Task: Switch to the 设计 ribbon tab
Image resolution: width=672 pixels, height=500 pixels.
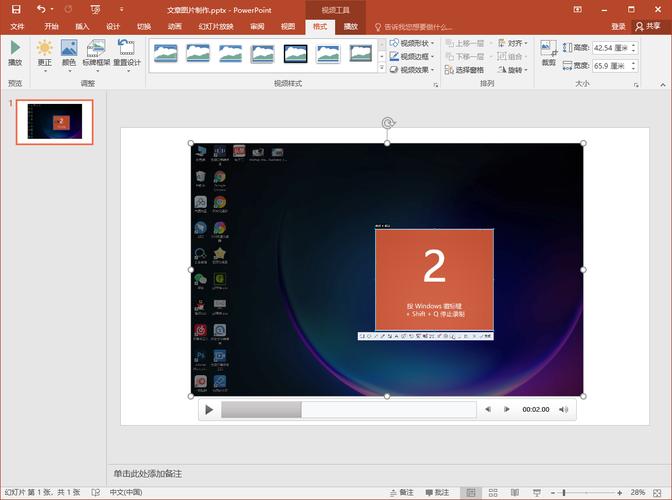Action: coord(113,27)
